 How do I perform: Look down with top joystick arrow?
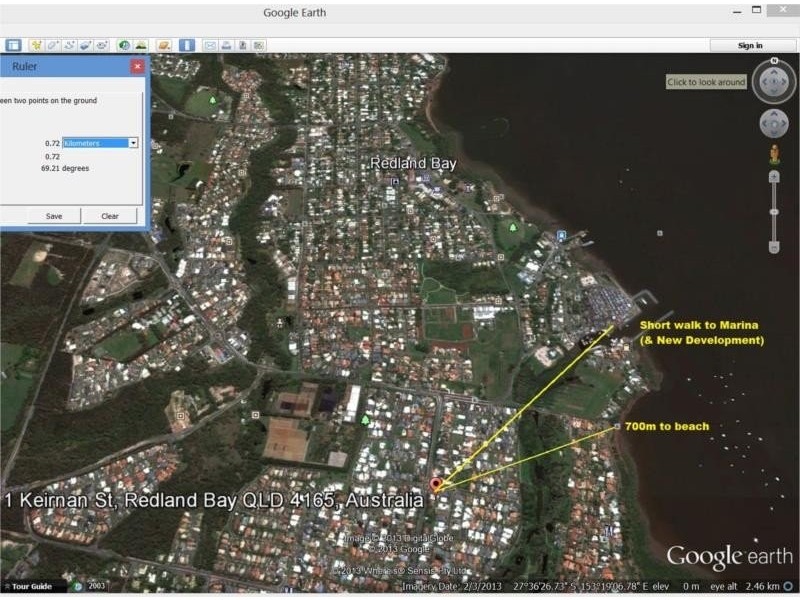[774, 91]
